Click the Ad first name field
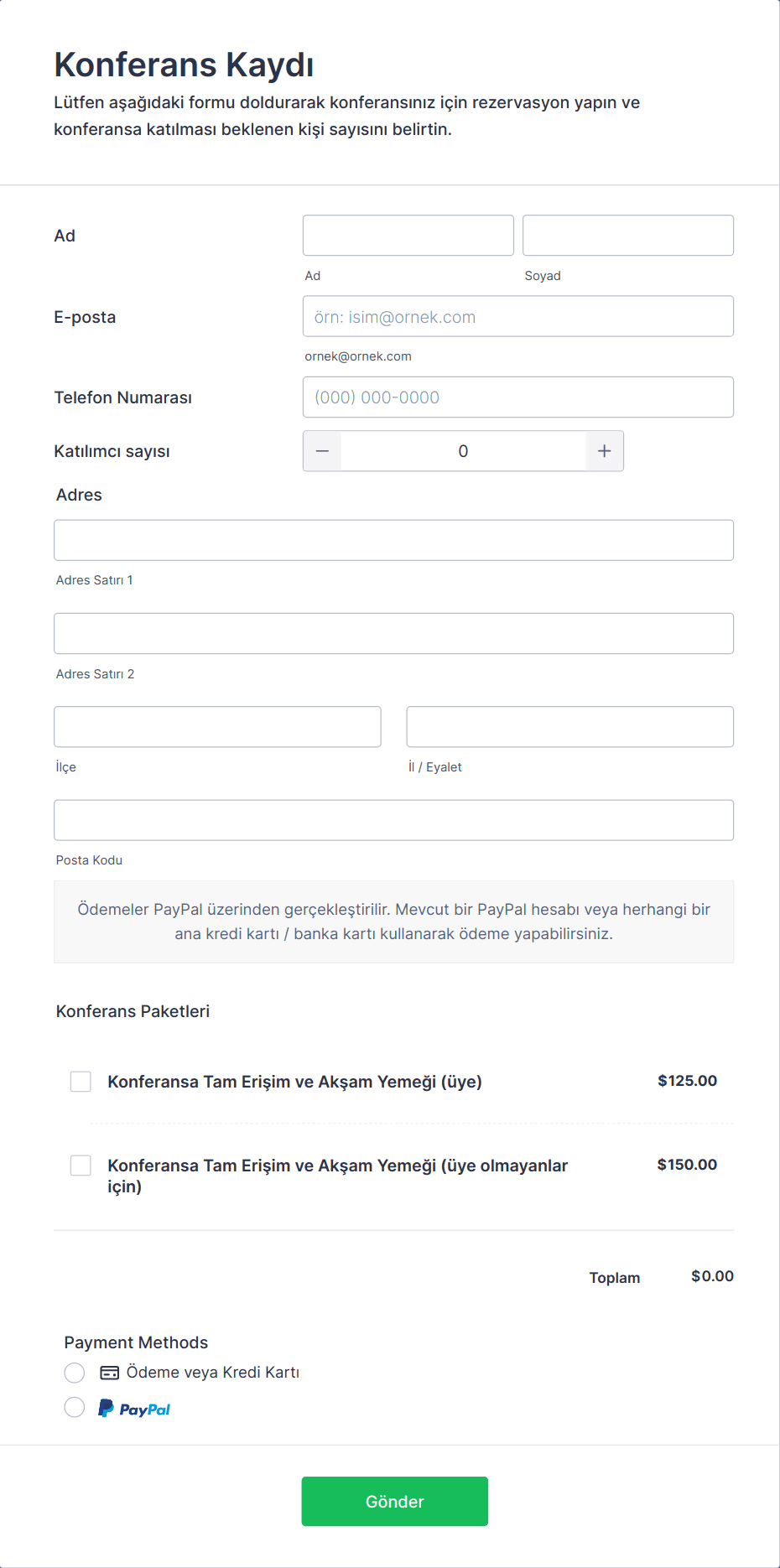This screenshot has width=780, height=1568. click(x=408, y=236)
